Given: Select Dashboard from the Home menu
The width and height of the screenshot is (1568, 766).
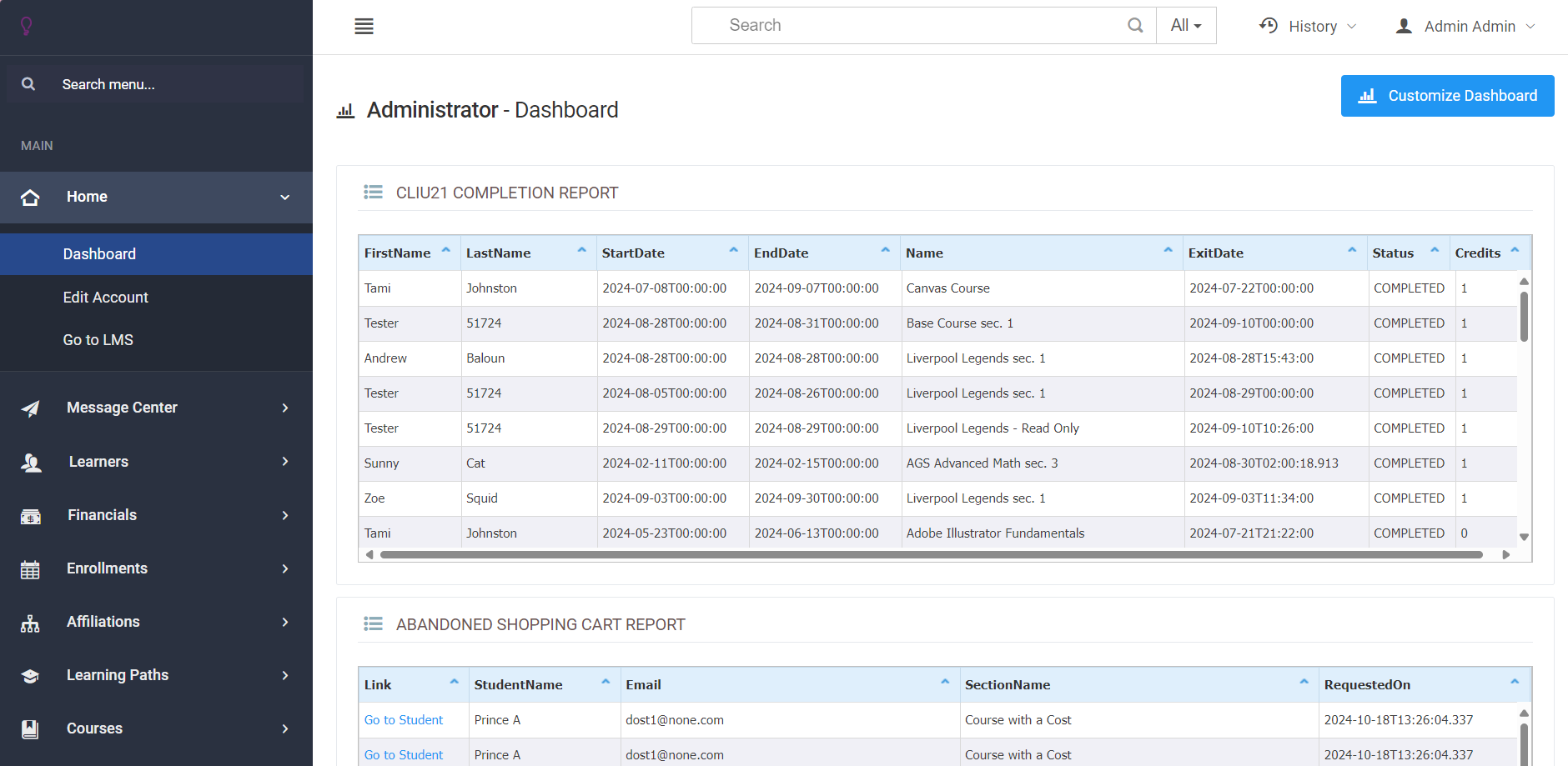Looking at the screenshot, I should [98, 253].
